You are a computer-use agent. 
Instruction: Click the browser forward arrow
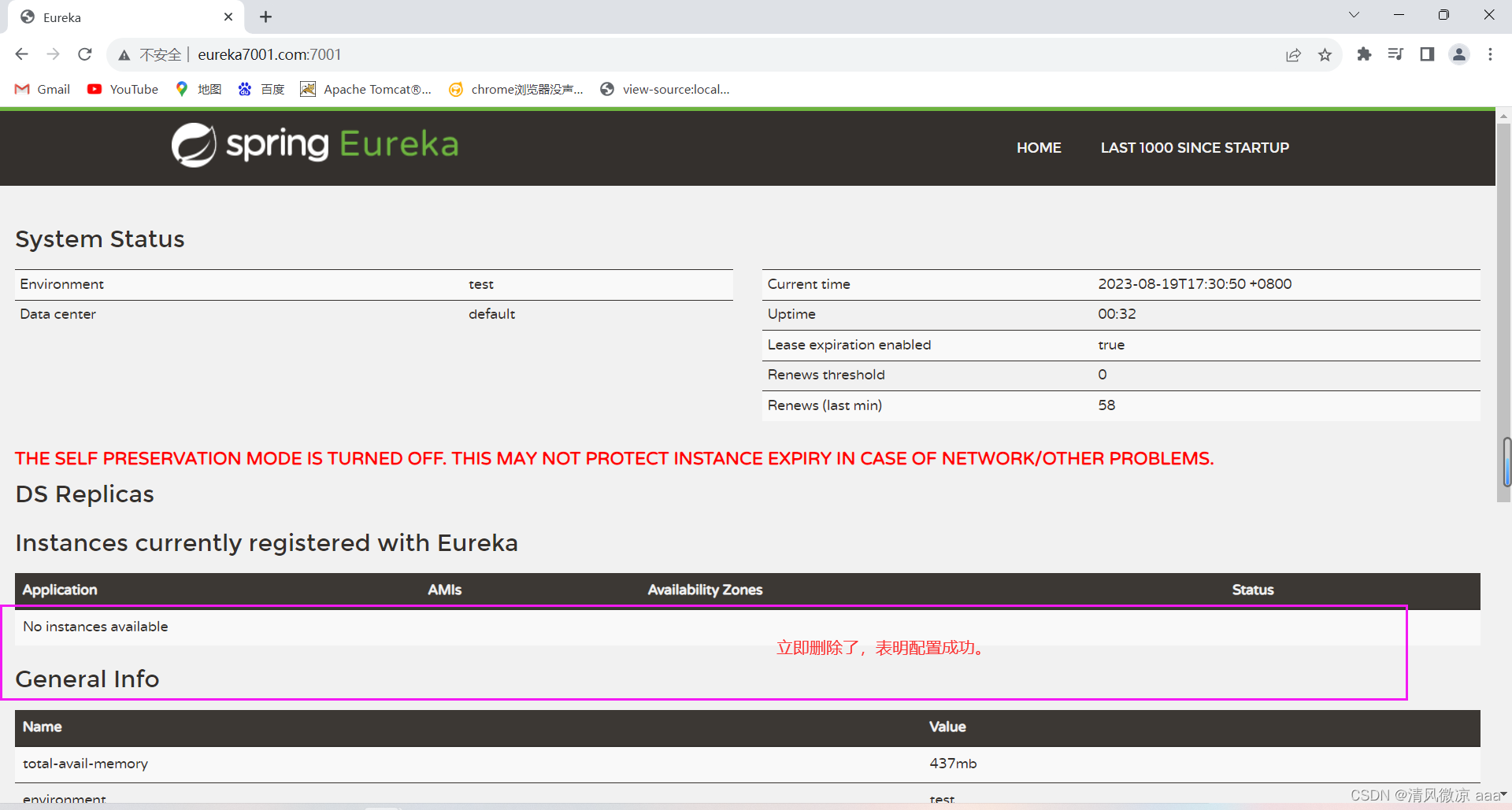click(53, 54)
